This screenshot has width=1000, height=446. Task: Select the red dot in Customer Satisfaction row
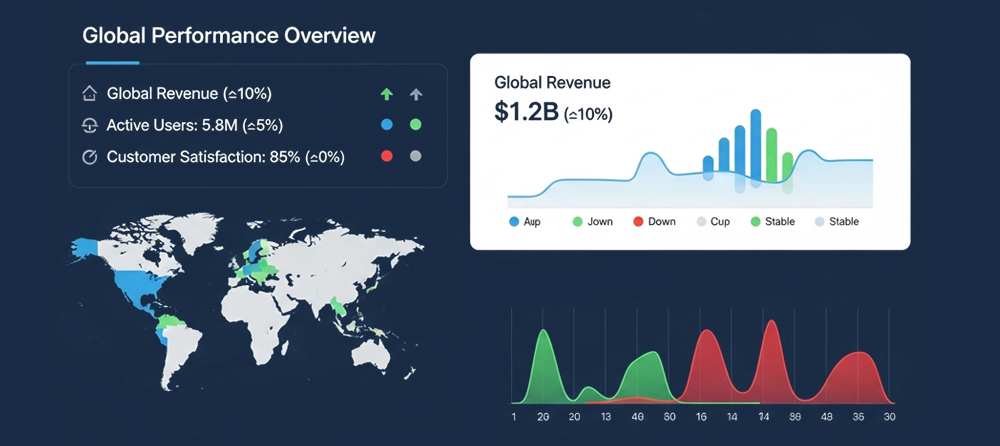click(386, 156)
